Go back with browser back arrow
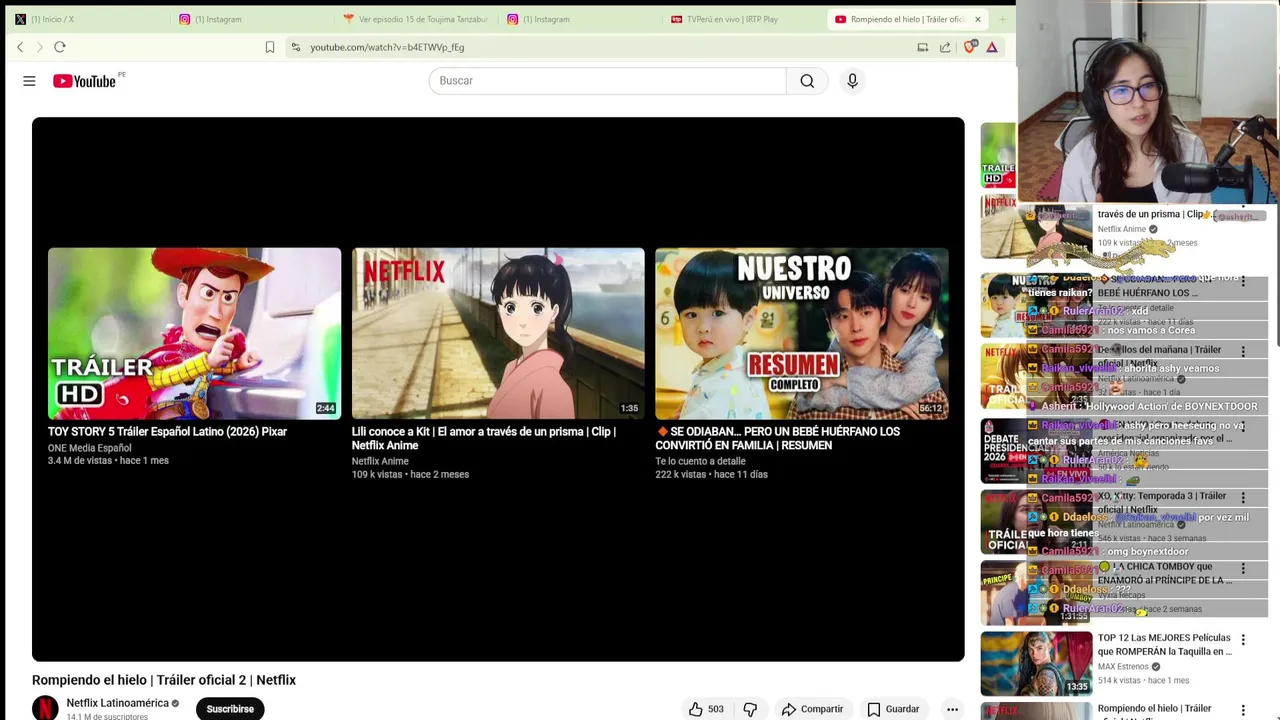This screenshot has width=1280, height=720. (x=20, y=47)
